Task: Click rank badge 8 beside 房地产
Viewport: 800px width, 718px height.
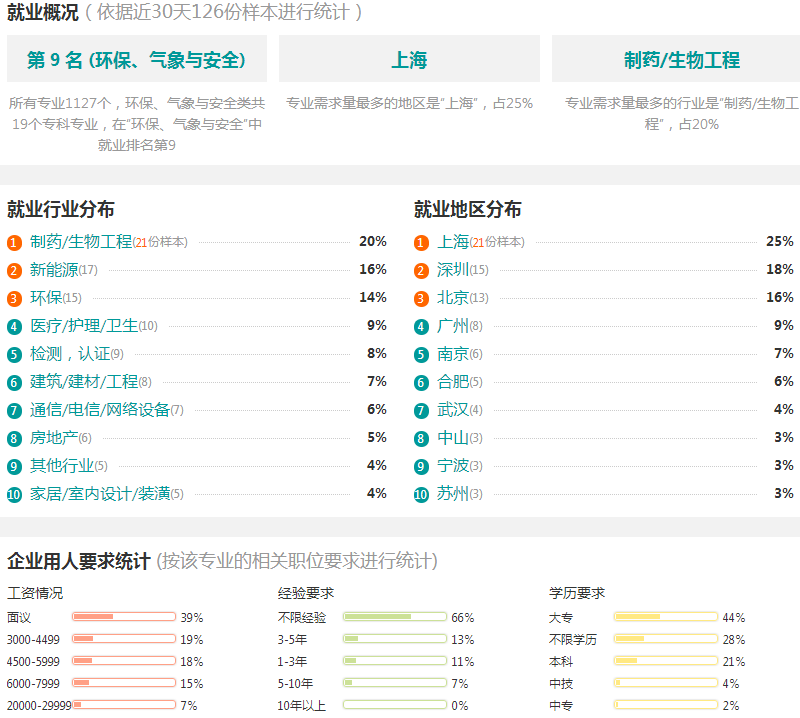Action: (x=14, y=439)
